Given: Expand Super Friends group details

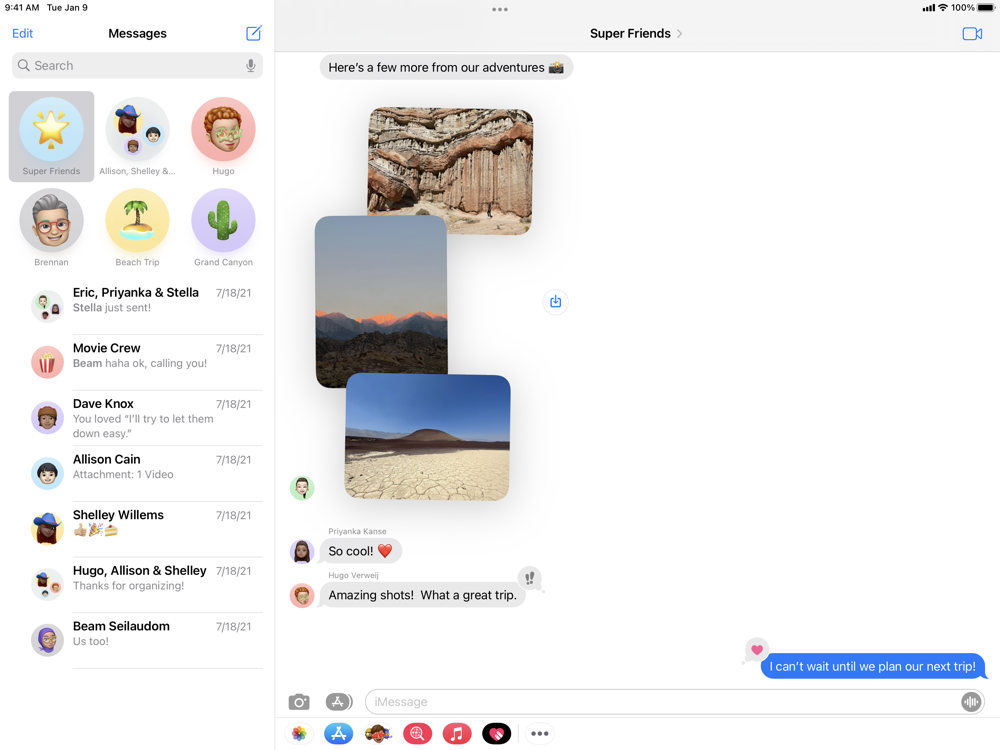Looking at the screenshot, I should (636, 33).
